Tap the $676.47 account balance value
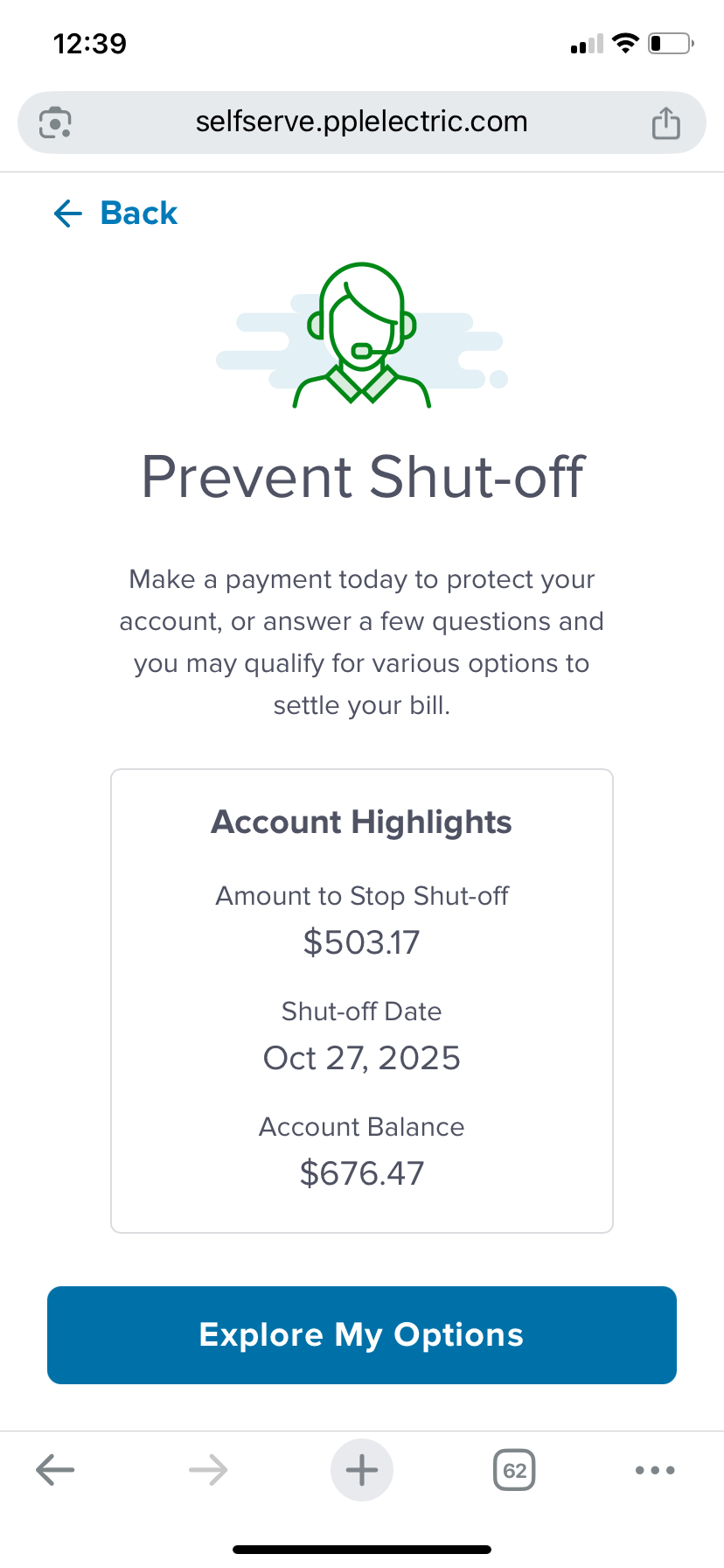Image resolution: width=724 pixels, height=1568 pixels. [362, 1173]
